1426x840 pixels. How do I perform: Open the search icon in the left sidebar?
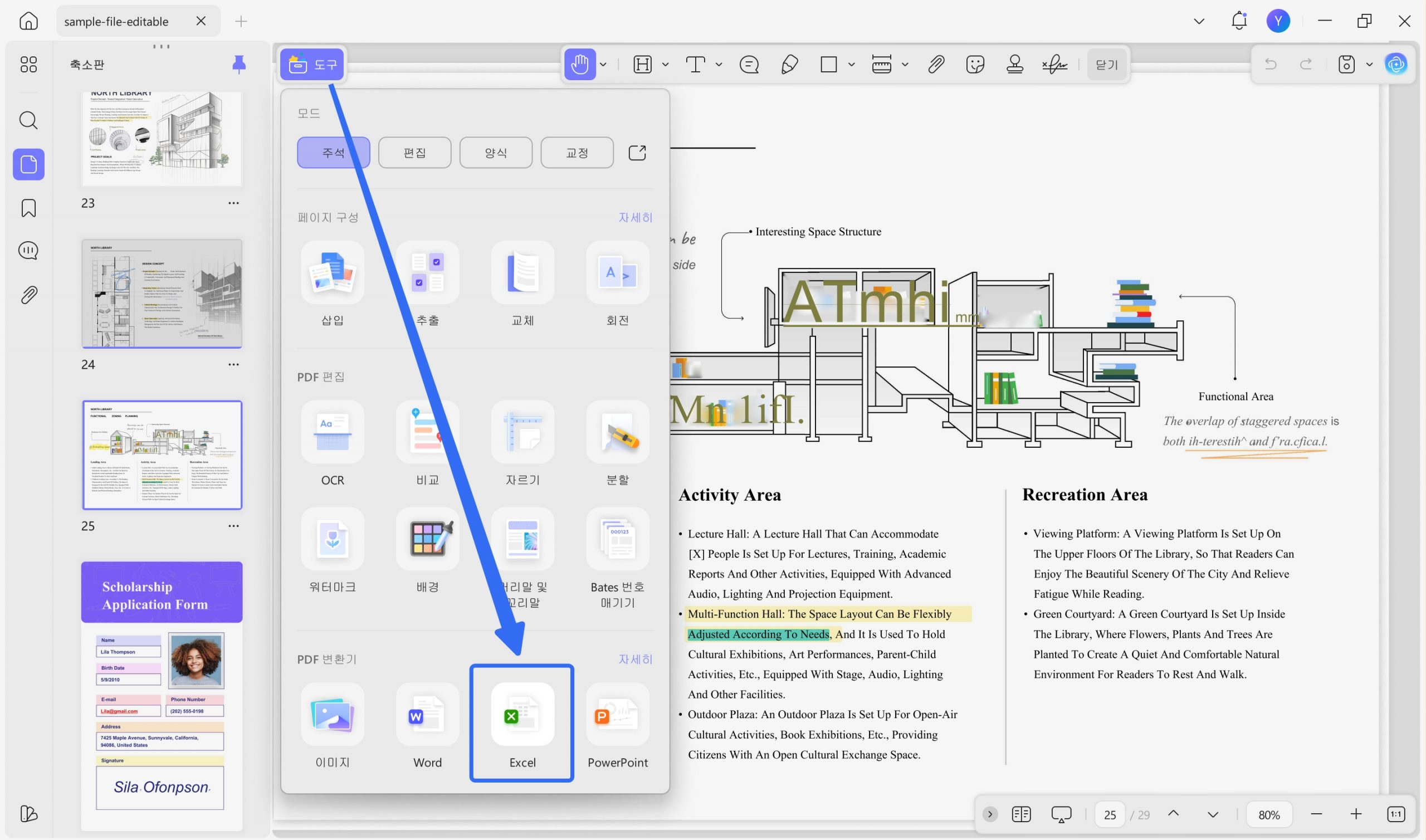[x=28, y=120]
